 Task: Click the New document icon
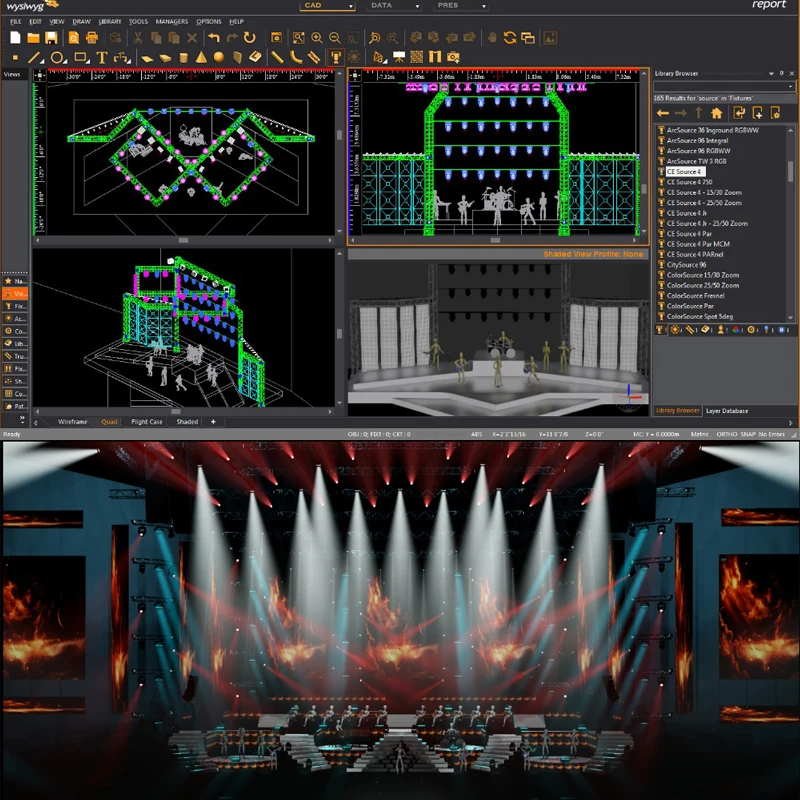coord(15,38)
